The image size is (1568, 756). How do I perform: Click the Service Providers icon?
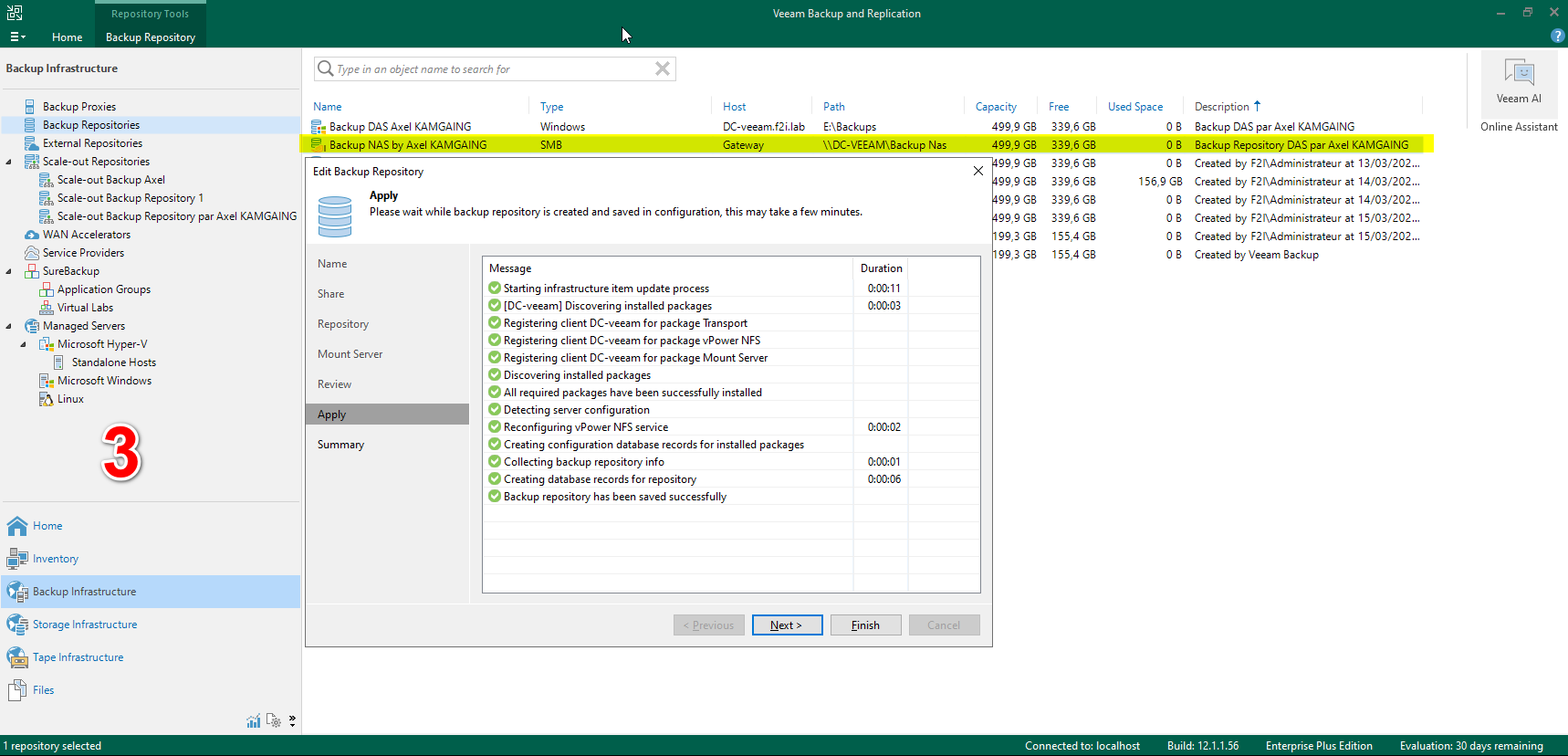pos(31,253)
